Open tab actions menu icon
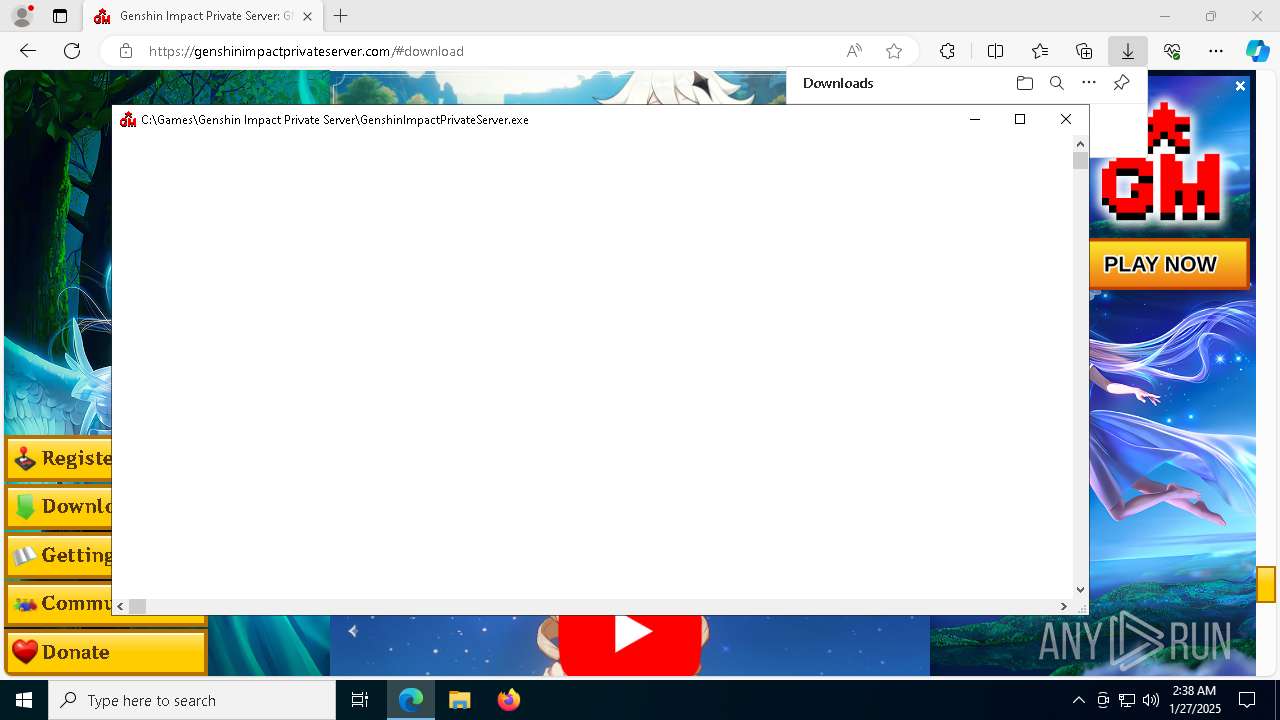Image resolution: width=1280 pixels, height=720 pixels. point(60,16)
